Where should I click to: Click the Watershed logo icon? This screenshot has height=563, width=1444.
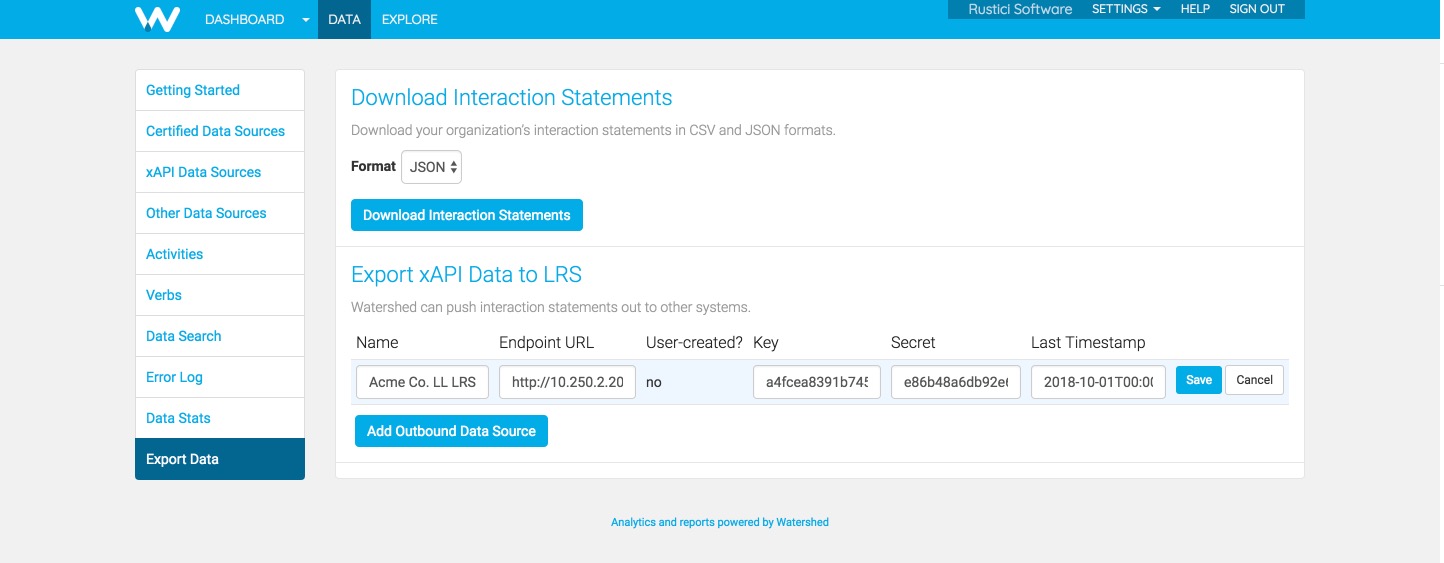click(157, 19)
